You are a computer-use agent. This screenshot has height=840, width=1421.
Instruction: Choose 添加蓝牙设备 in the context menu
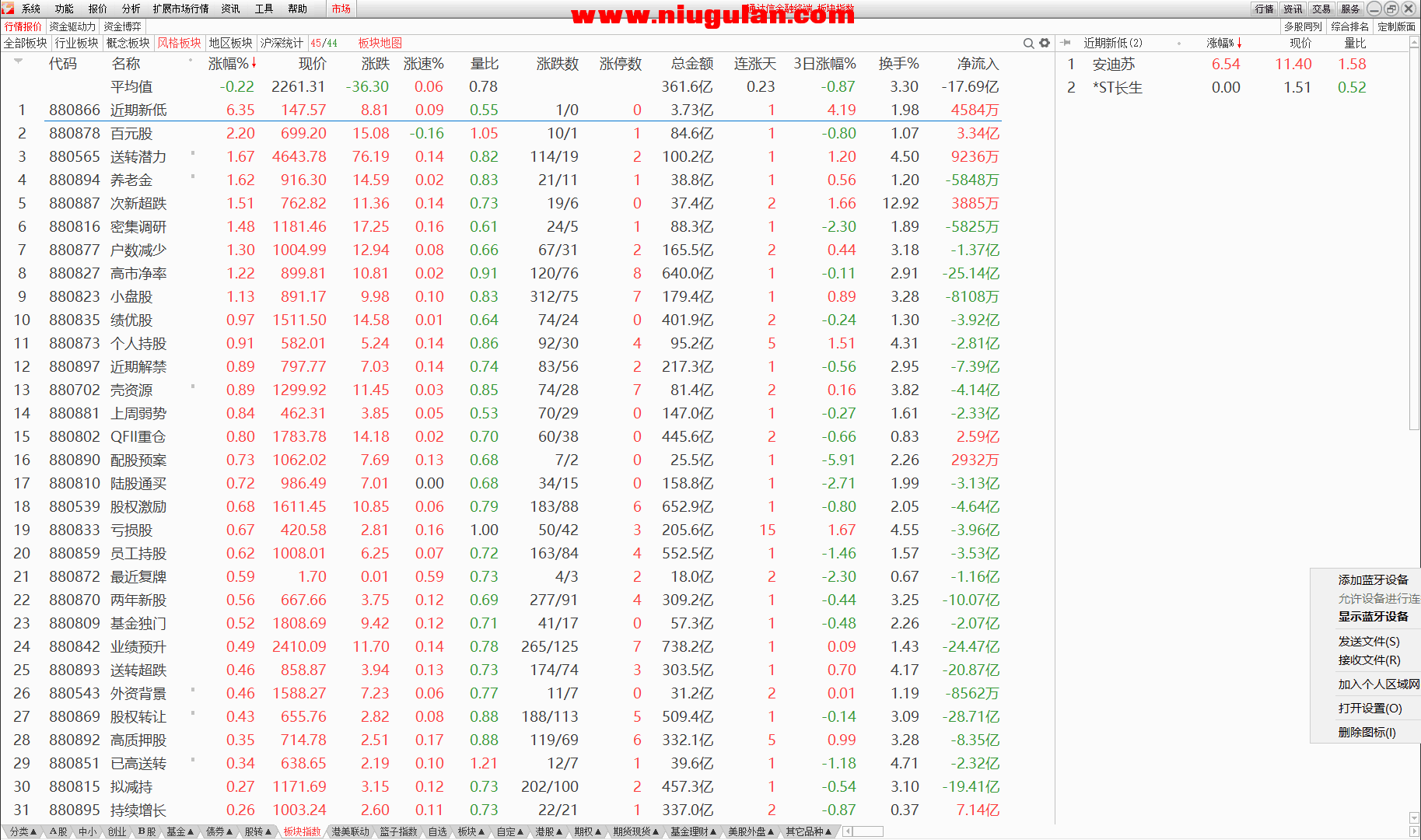tap(1373, 579)
